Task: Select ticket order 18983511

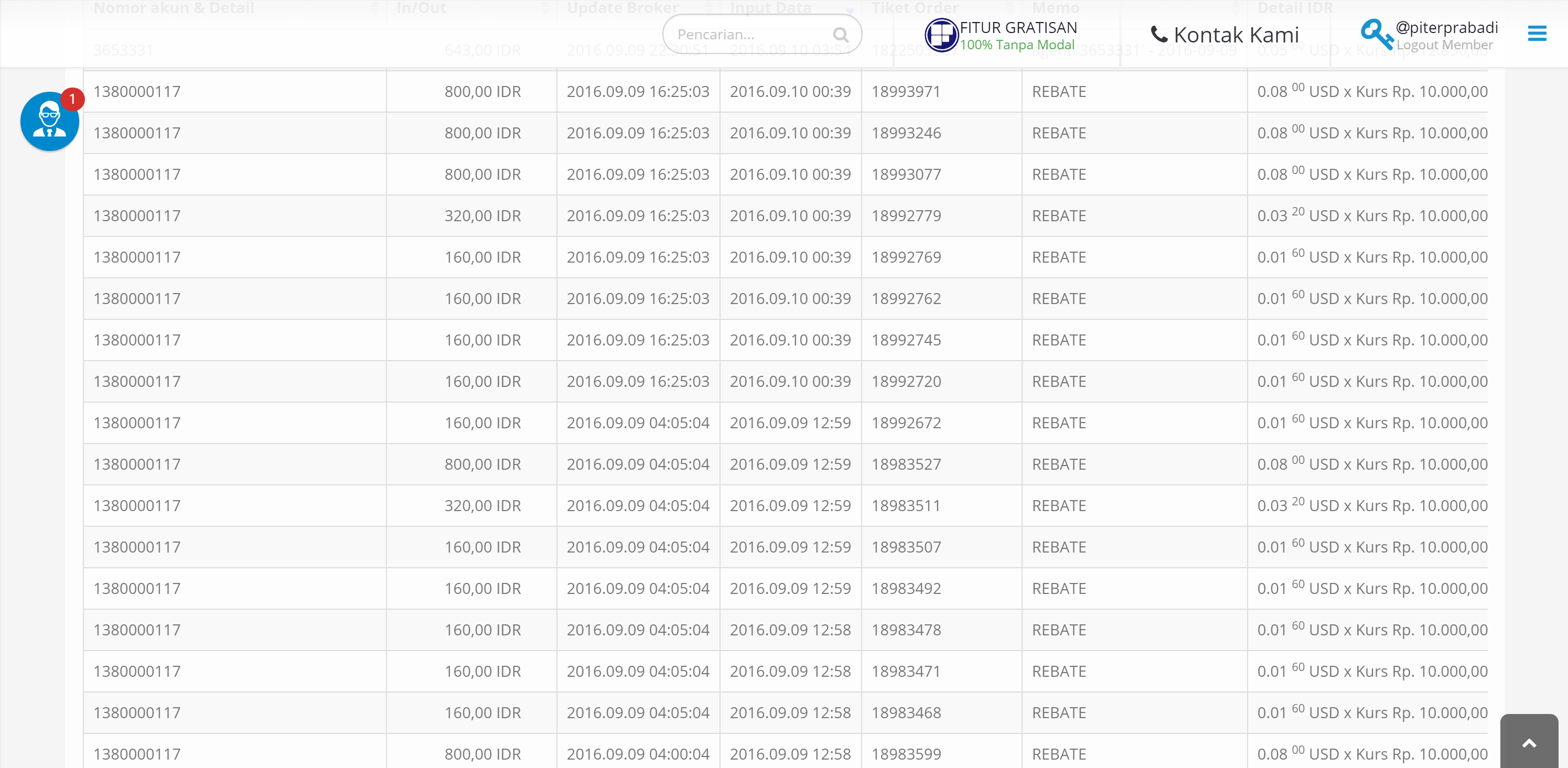Action: pyautogui.click(x=905, y=505)
